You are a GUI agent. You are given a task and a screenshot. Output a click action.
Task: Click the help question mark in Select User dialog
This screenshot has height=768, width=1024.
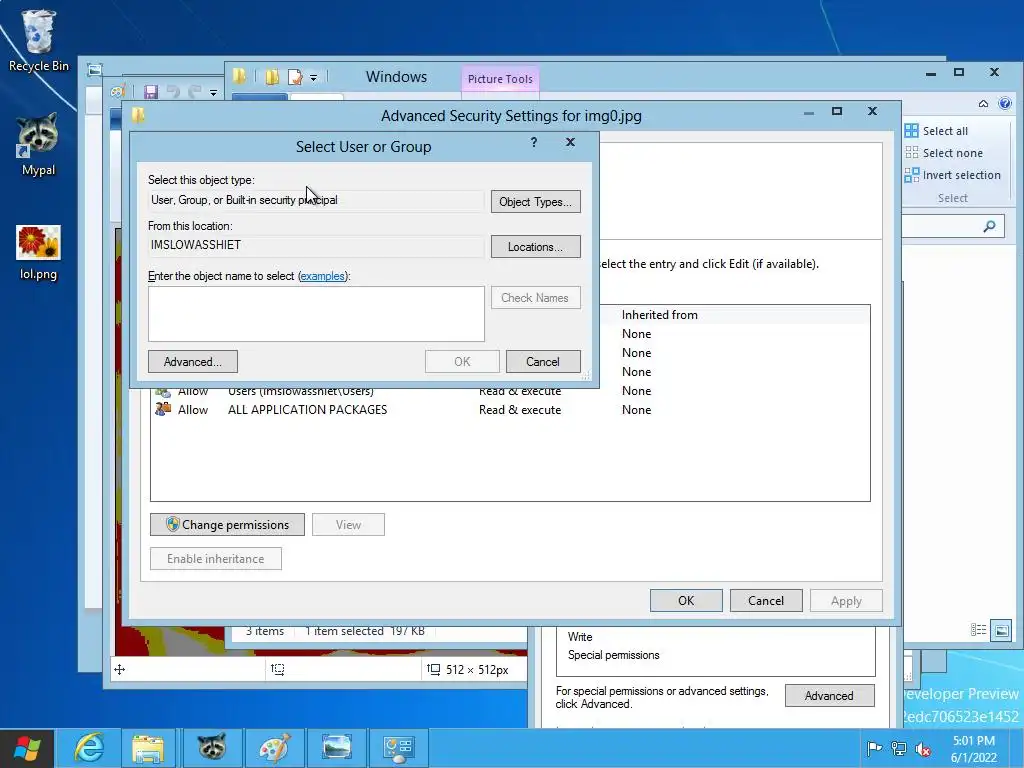(x=534, y=142)
